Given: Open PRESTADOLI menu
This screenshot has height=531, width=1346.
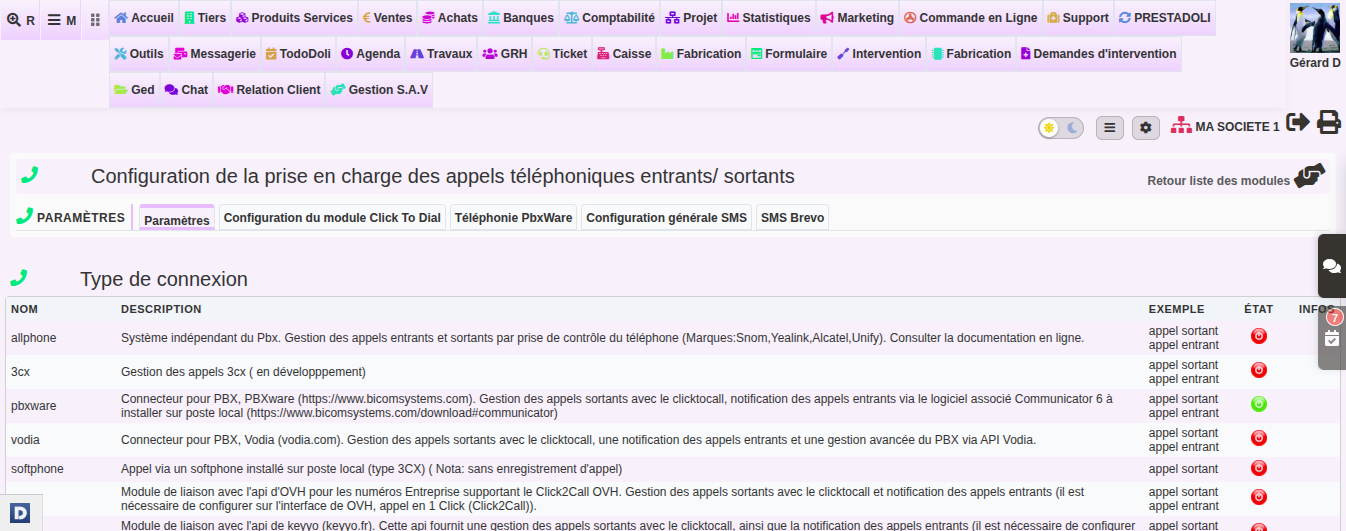Looking at the screenshot, I should [x=1165, y=18].
